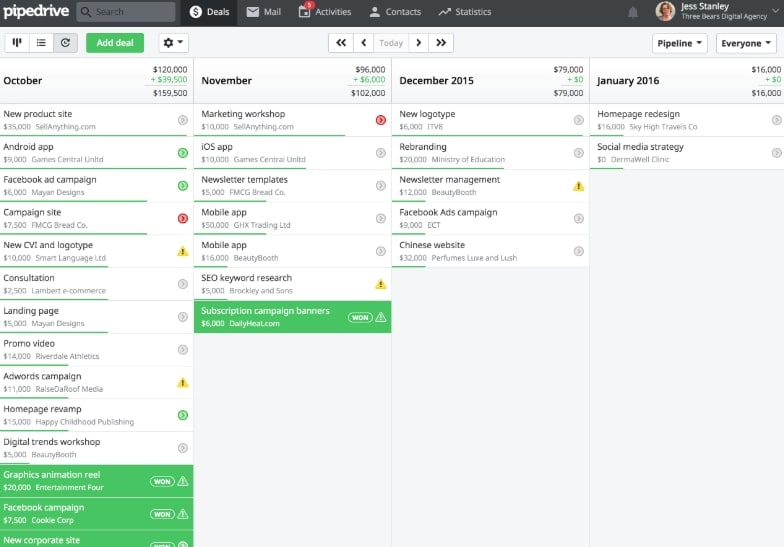Click New product site grey activity icon
This screenshot has height=547, width=784.
183,120
